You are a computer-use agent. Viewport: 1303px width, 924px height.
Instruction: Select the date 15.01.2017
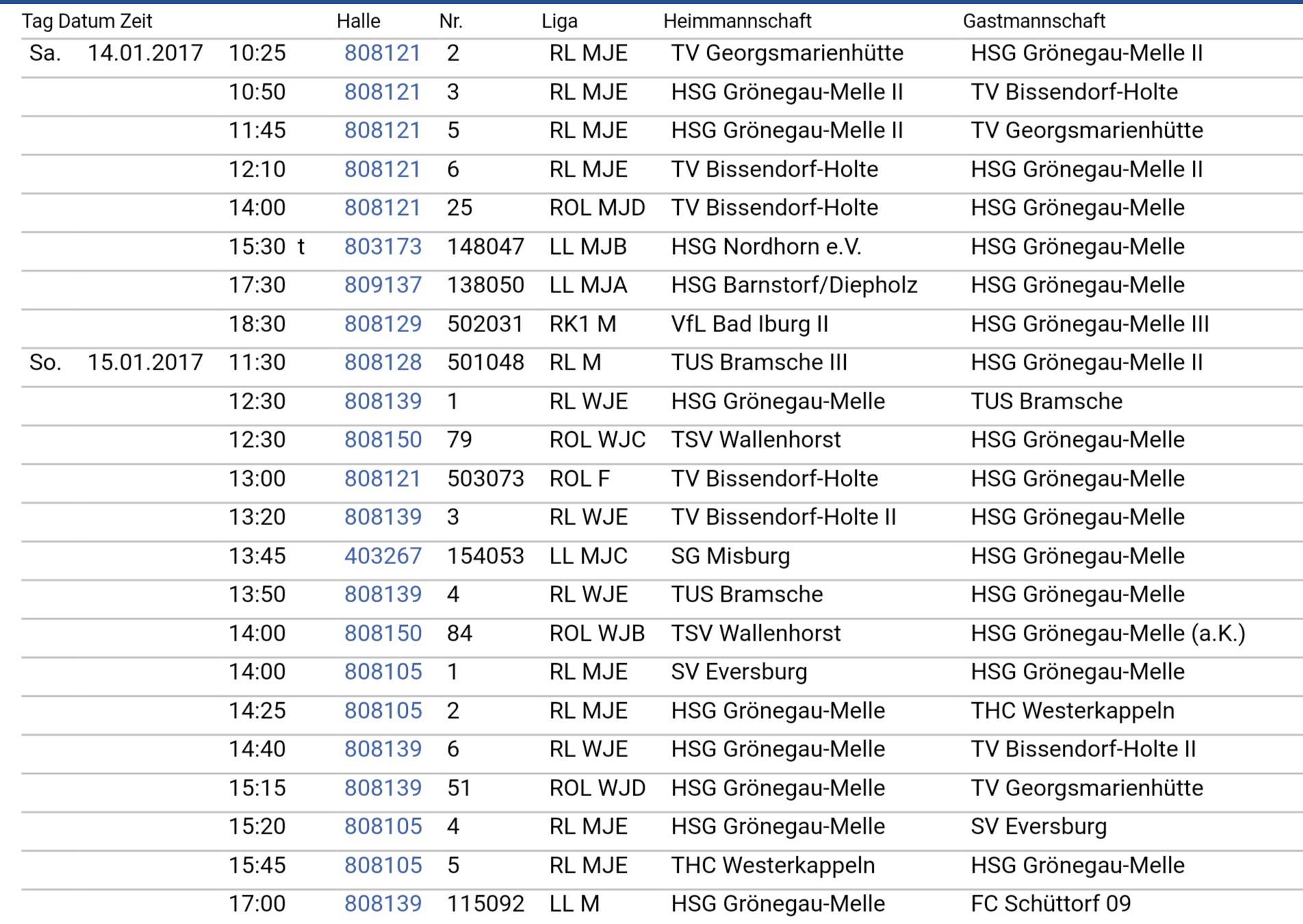(145, 363)
